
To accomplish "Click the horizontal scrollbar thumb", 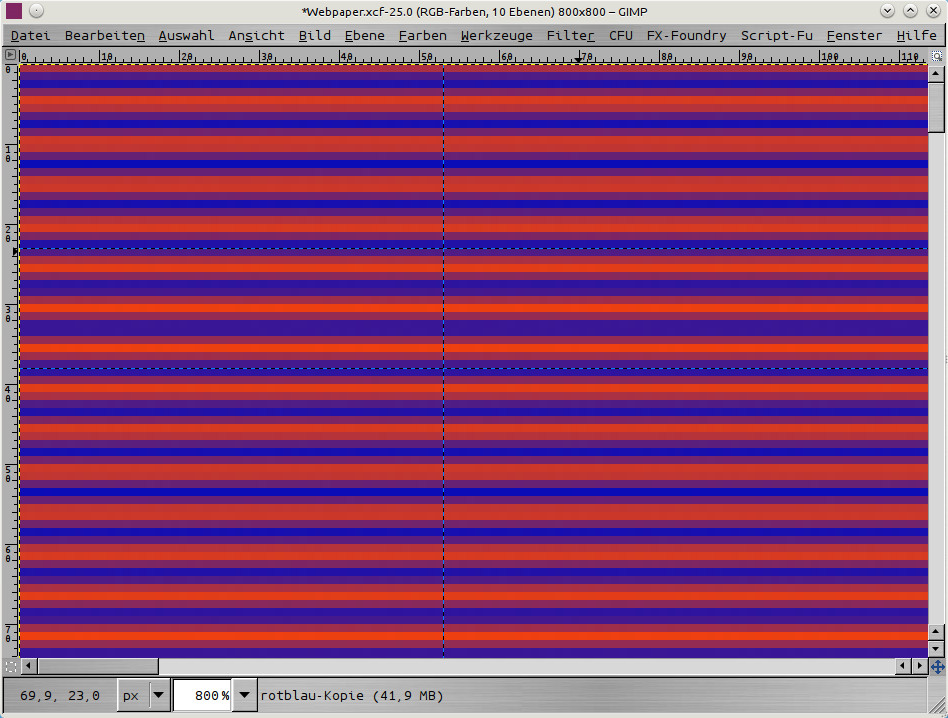I will pos(97,666).
